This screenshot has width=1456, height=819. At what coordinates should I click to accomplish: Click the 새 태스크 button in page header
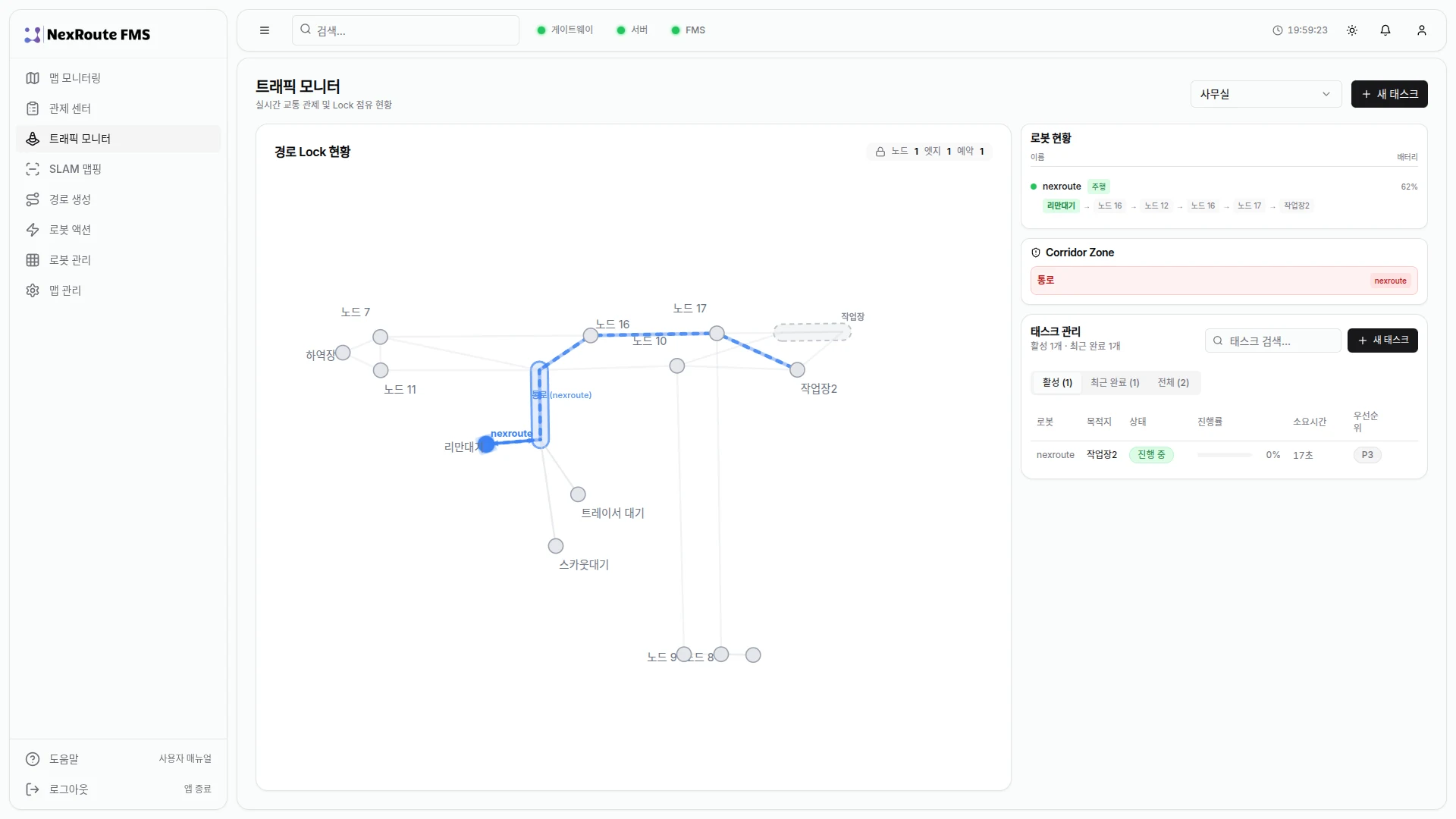[1389, 94]
